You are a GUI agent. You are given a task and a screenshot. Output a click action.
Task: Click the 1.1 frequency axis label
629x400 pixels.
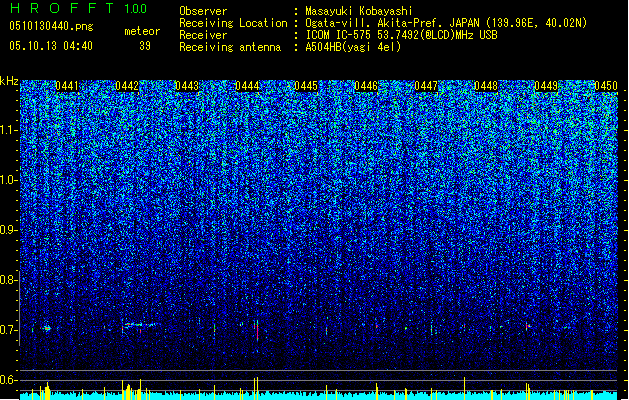point(9,130)
